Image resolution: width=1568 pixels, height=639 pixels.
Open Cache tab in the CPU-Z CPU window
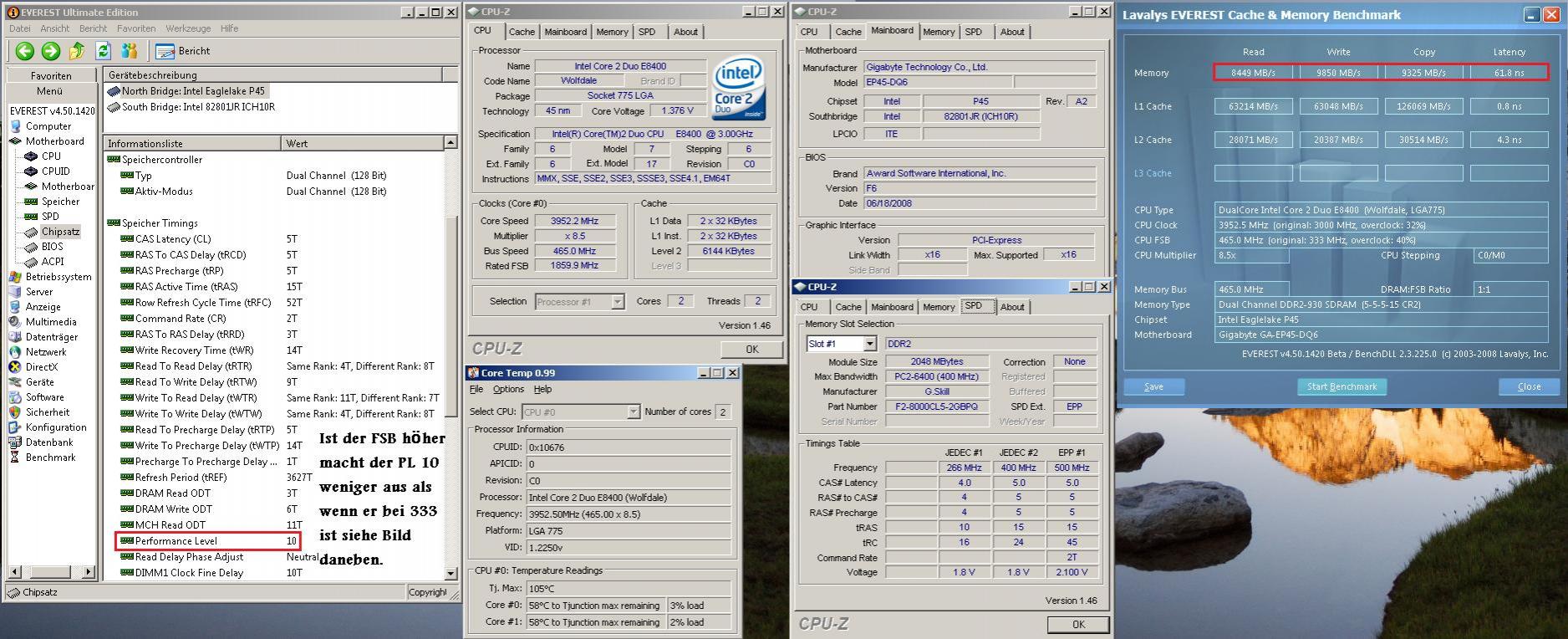pos(522,32)
